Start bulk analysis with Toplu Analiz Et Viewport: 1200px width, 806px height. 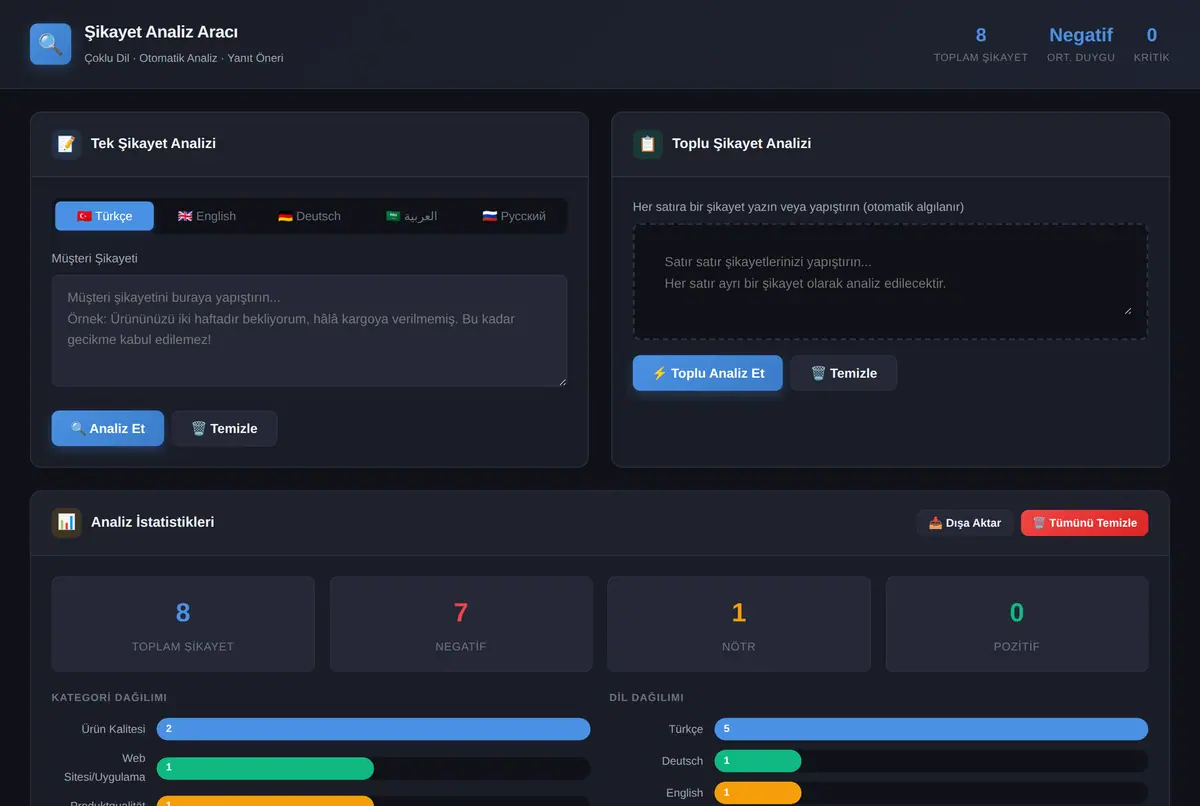(x=708, y=373)
